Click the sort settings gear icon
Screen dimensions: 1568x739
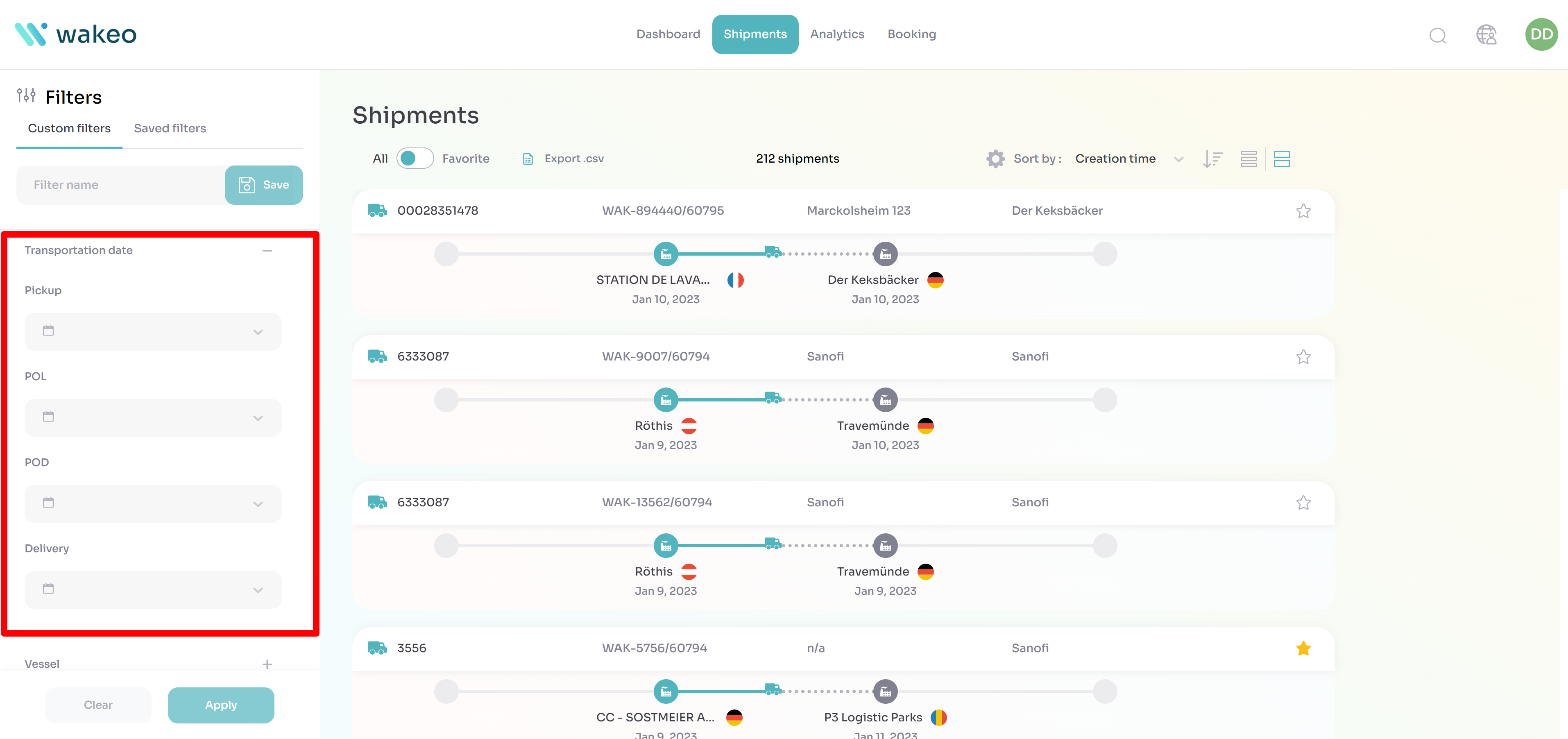pos(995,159)
